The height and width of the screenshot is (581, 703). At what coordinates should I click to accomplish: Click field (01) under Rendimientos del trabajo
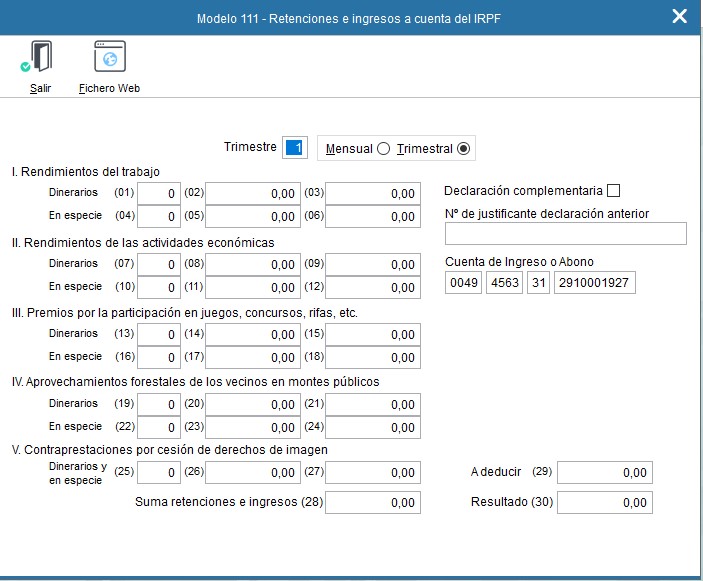[159, 194]
